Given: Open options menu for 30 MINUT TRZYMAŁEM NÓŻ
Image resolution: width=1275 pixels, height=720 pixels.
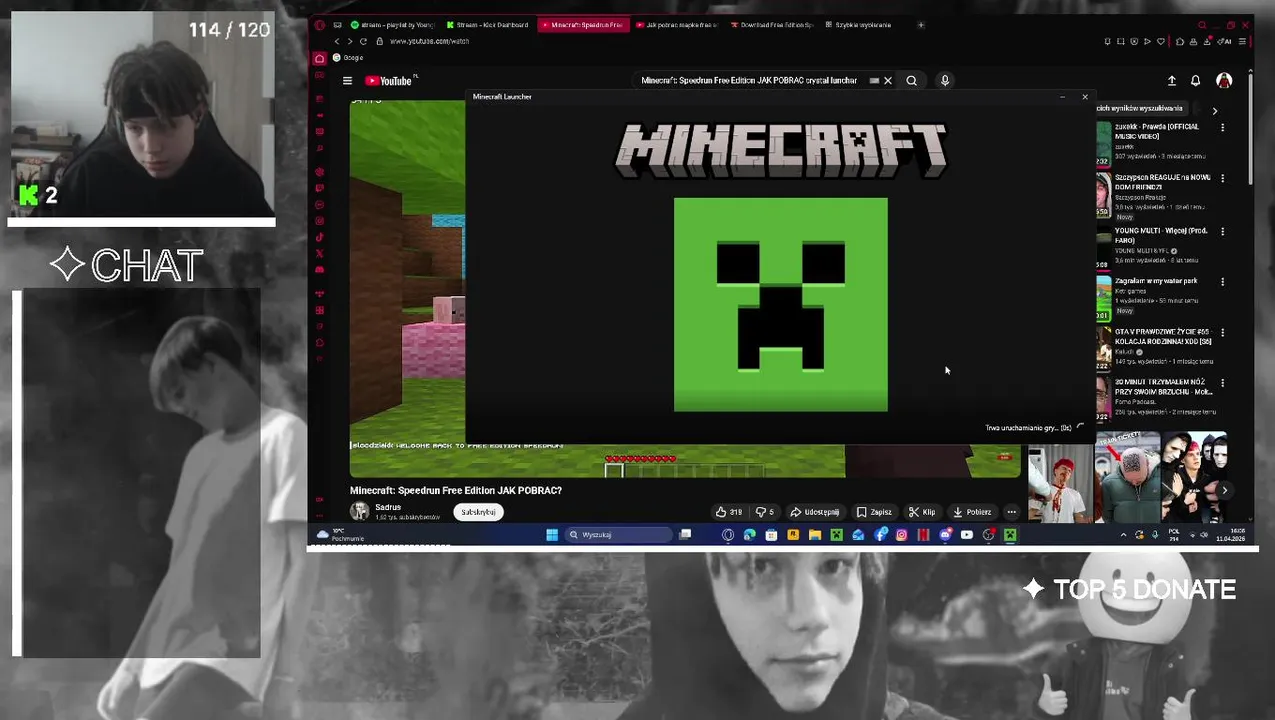Looking at the screenshot, I should click(1222, 382).
